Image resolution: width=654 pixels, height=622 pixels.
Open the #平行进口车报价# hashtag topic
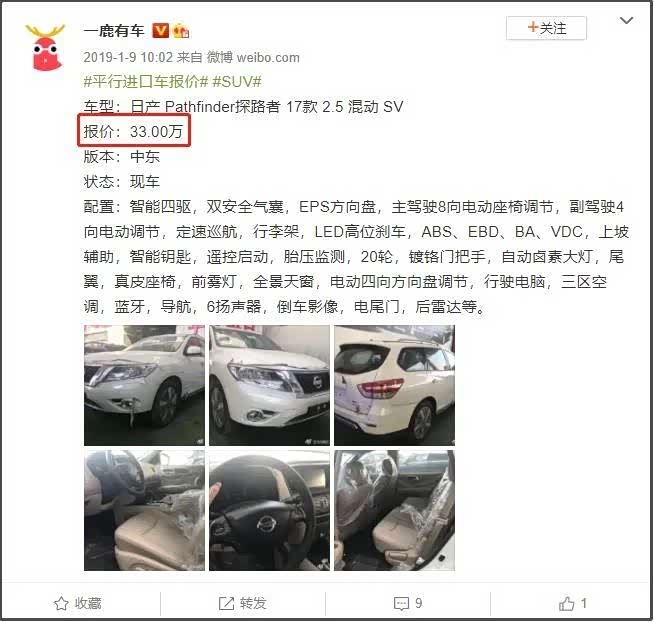146,81
